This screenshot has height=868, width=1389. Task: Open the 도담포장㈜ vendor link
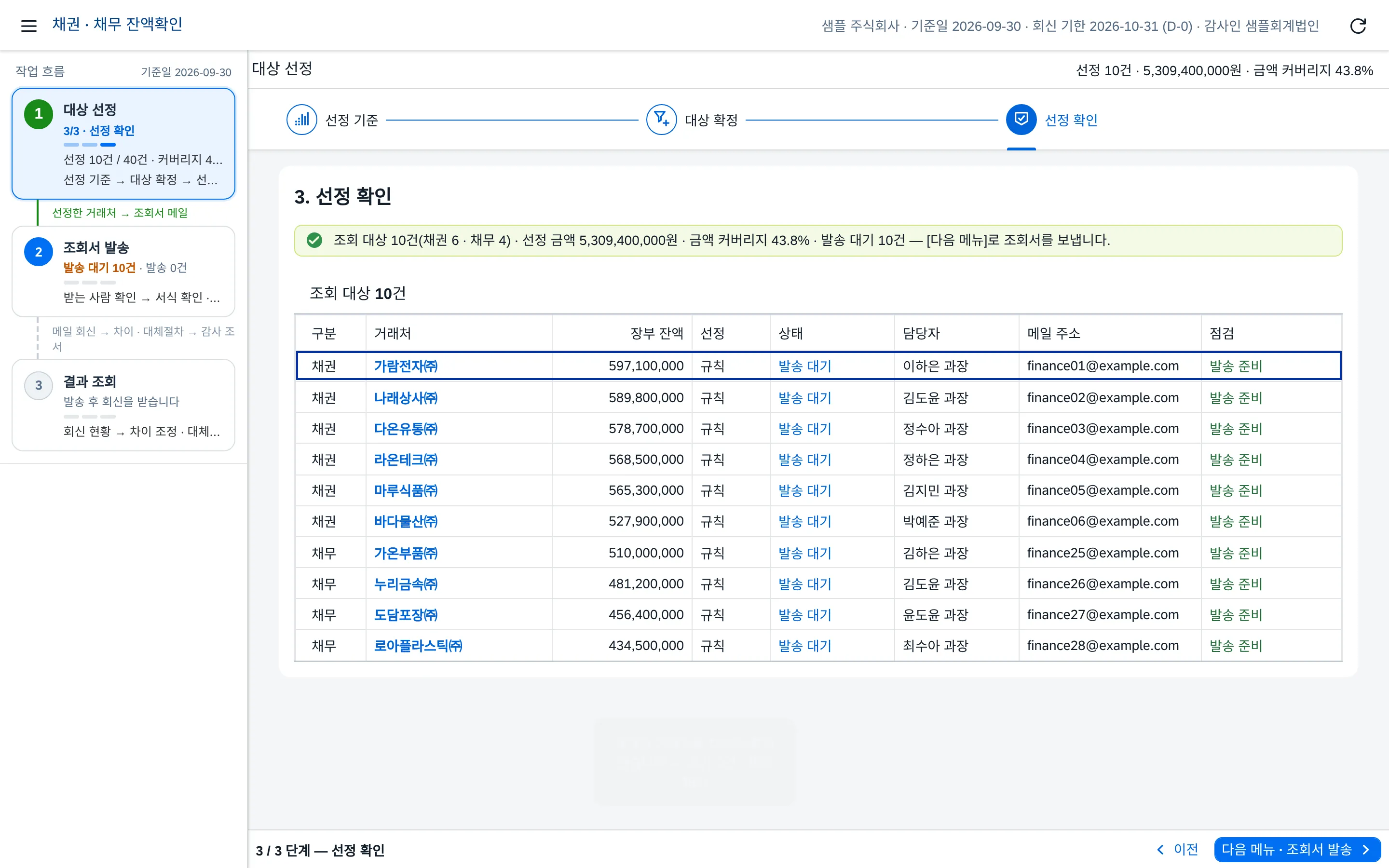pyautogui.click(x=406, y=615)
